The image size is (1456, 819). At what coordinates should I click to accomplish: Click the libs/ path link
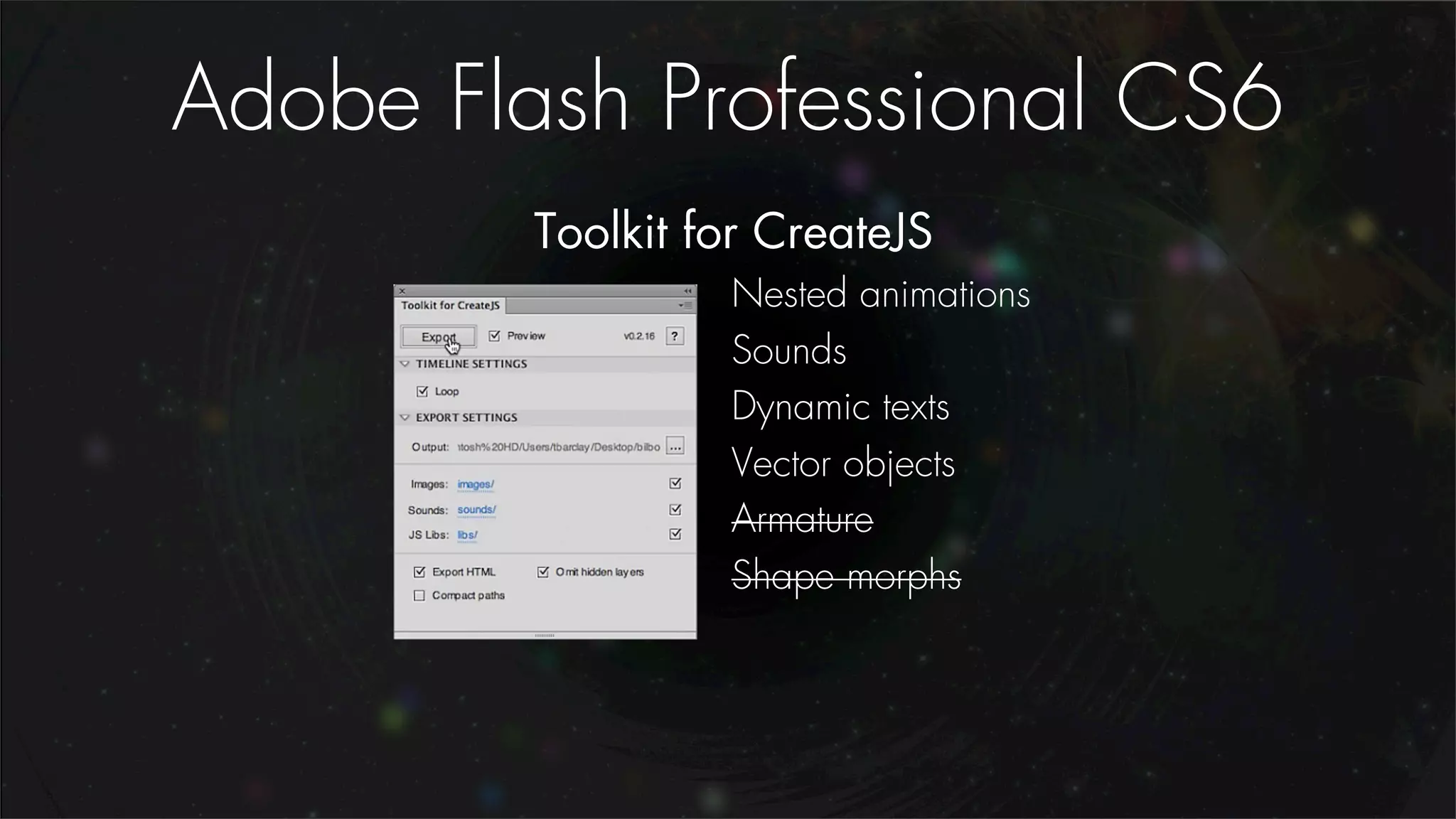tap(467, 535)
